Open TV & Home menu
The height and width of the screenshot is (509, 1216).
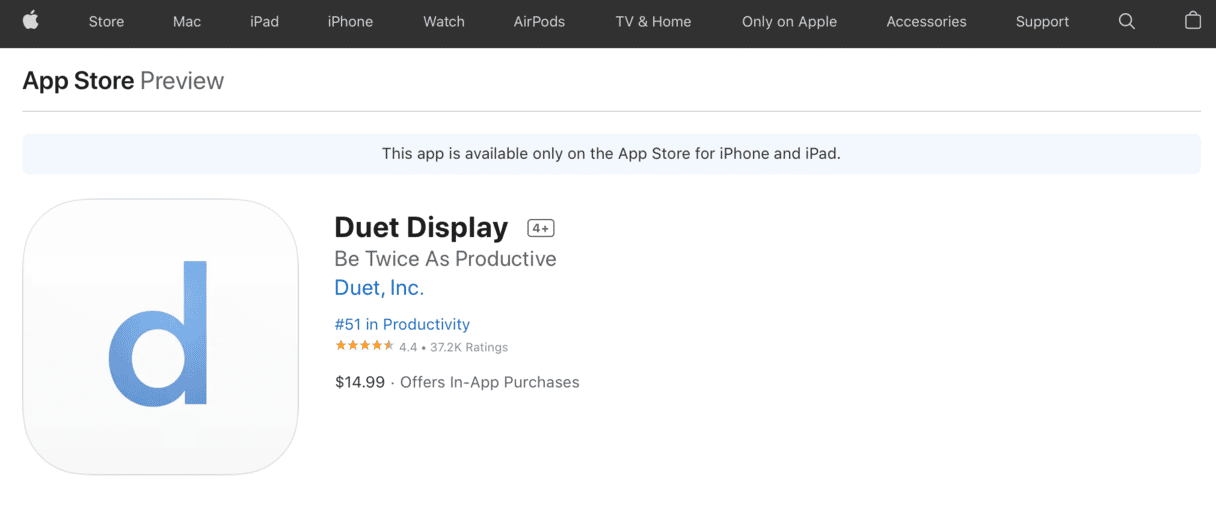tap(653, 21)
